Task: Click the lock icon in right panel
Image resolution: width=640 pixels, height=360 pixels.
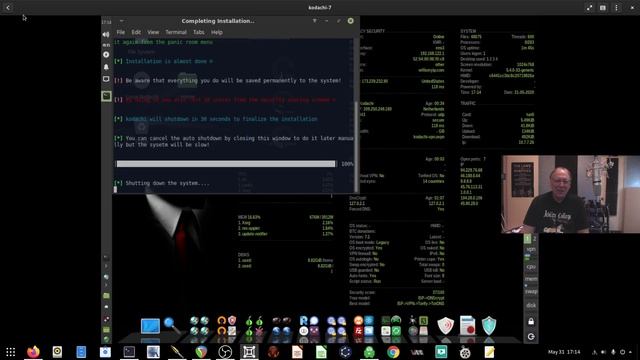Action: coord(531,321)
